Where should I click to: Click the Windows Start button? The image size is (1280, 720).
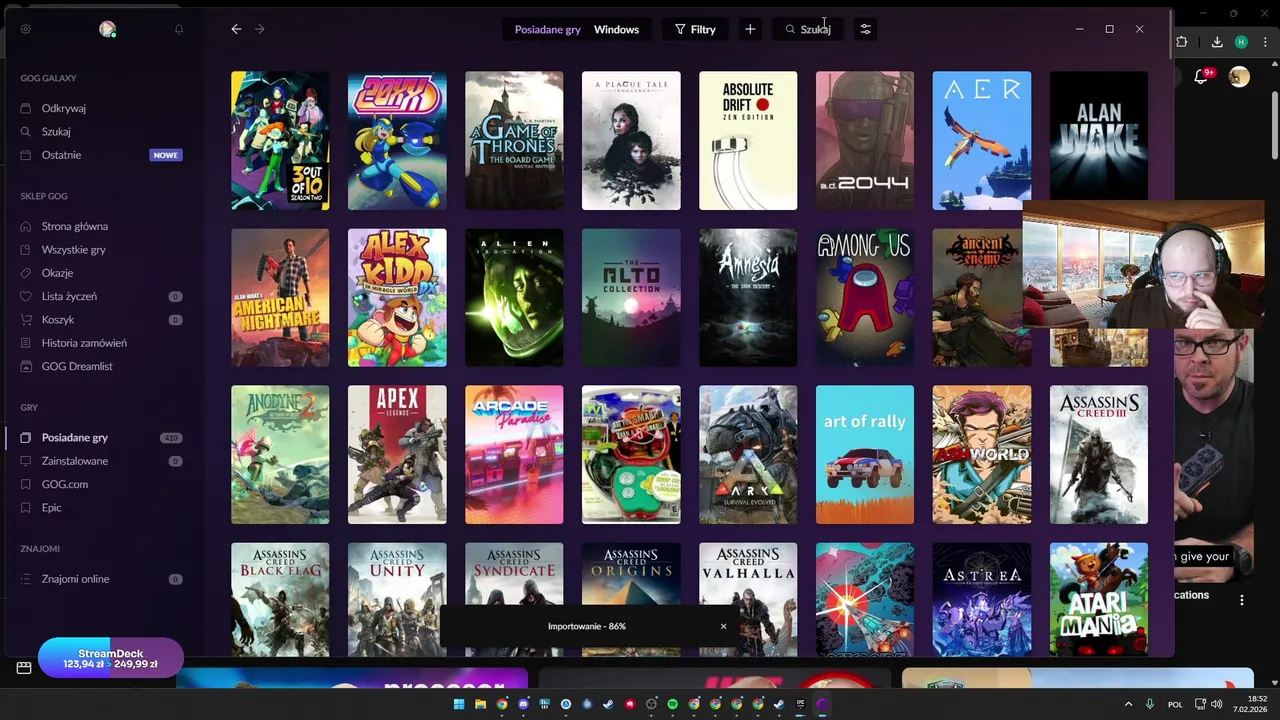click(459, 704)
